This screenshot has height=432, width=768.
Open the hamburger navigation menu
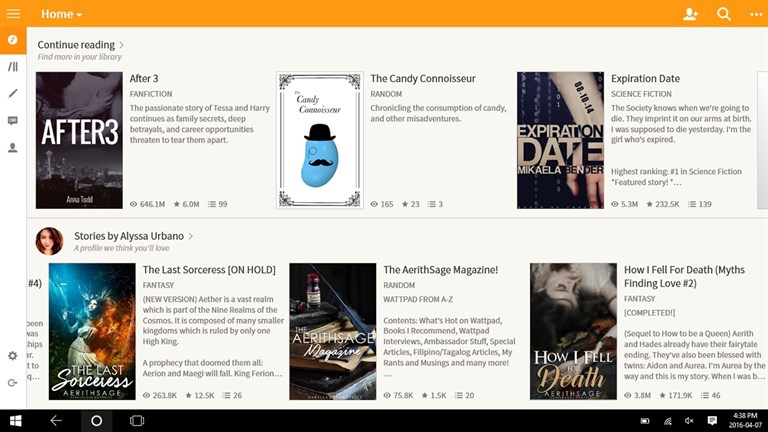click(13, 14)
